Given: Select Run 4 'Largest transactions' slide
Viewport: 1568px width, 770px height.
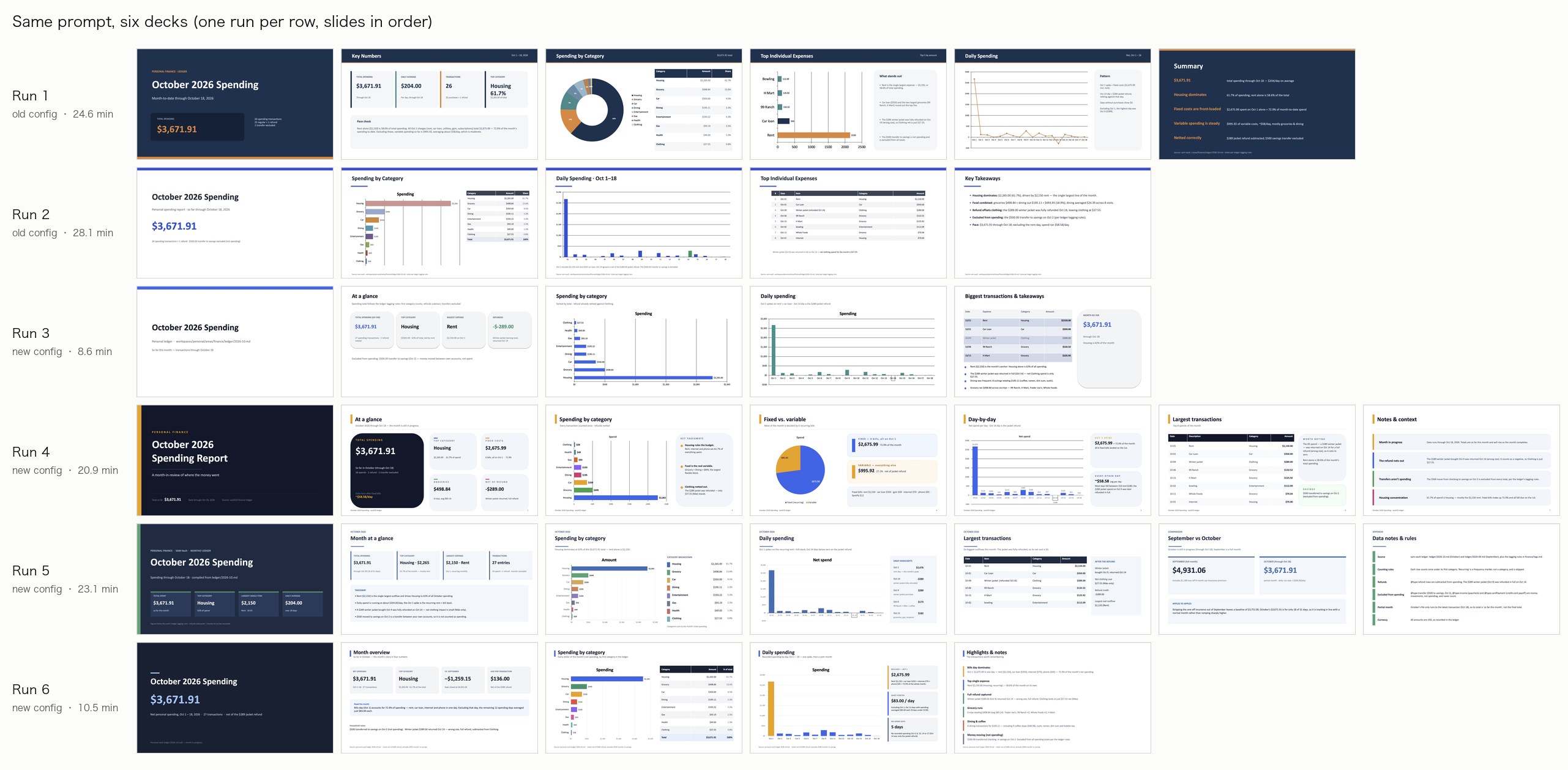Looking at the screenshot, I should point(1257,460).
